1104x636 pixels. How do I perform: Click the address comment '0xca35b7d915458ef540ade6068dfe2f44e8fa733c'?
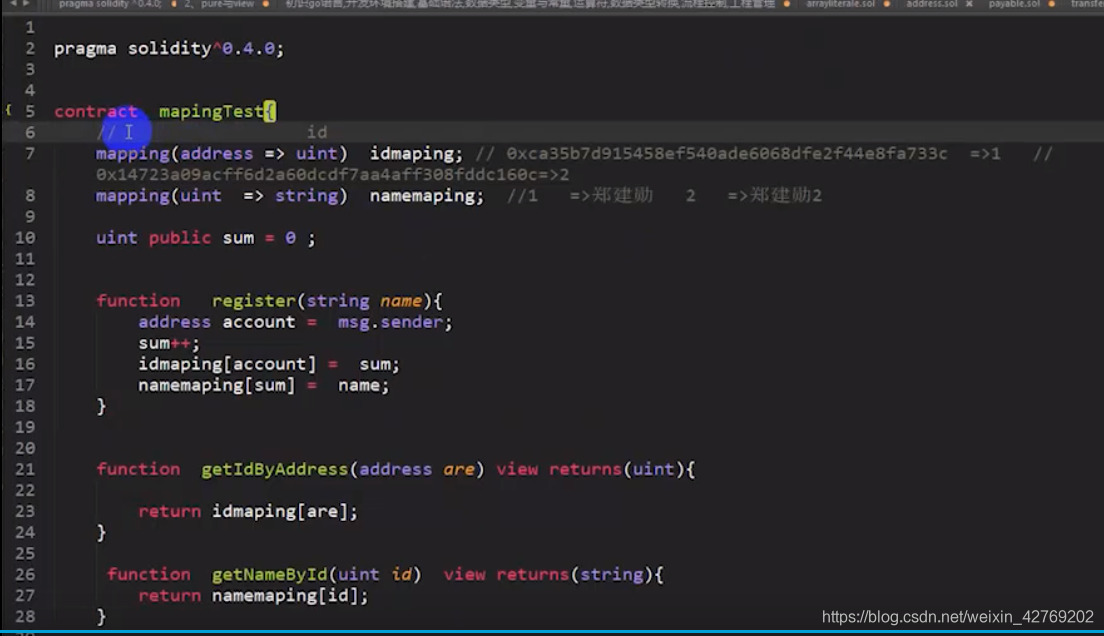[727, 154]
